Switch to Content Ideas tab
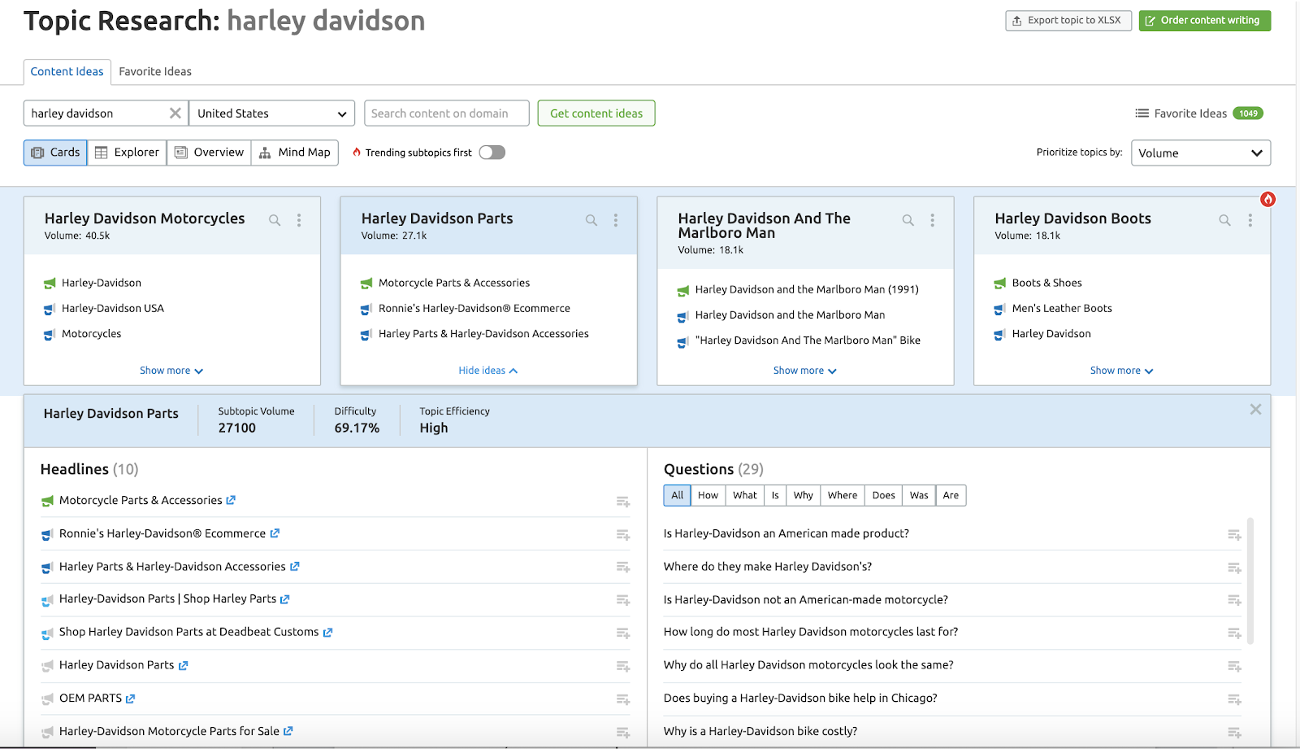This screenshot has height=750, width=1300. pos(67,72)
